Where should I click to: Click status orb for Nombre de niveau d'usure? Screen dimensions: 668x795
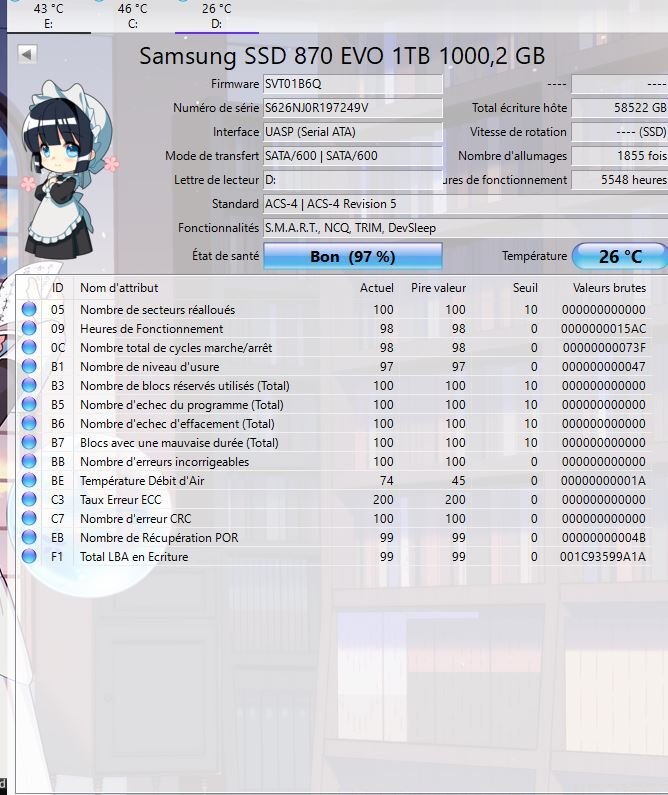point(29,367)
